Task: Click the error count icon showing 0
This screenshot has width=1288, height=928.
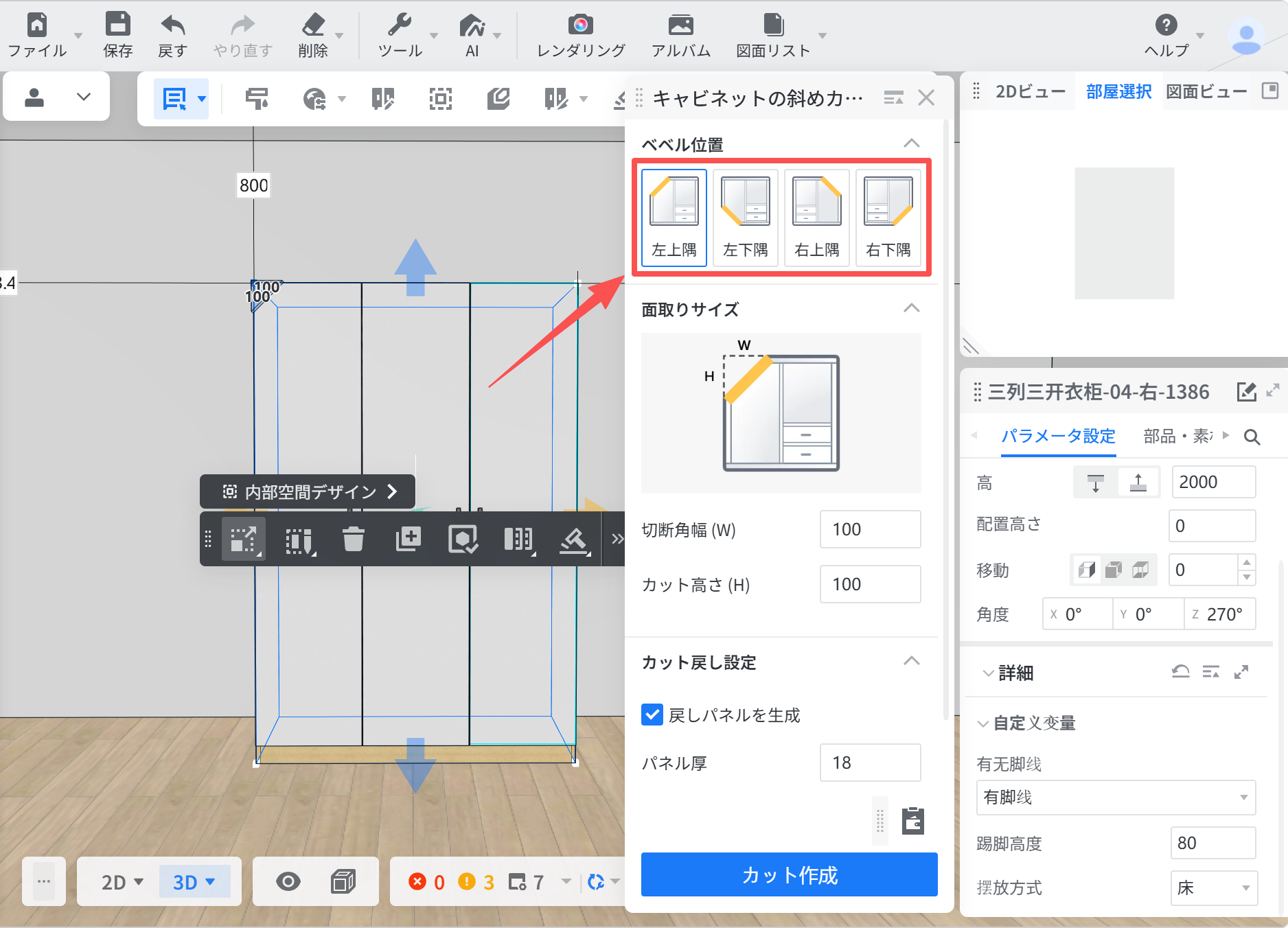Action: point(417,881)
